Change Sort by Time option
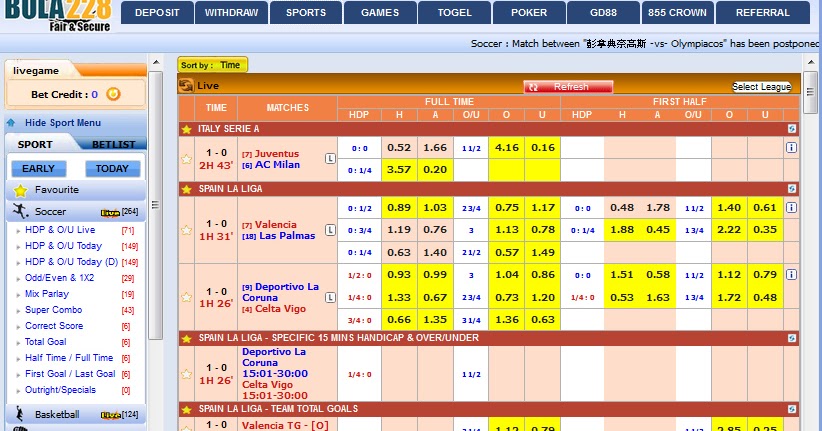 pos(212,65)
